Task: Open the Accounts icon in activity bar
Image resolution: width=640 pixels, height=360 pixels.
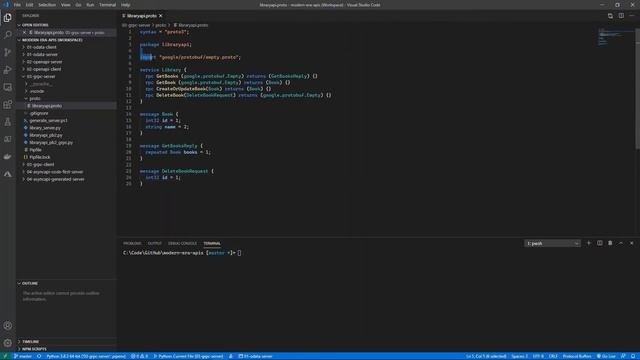Action: pyautogui.click(x=7, y=326)
